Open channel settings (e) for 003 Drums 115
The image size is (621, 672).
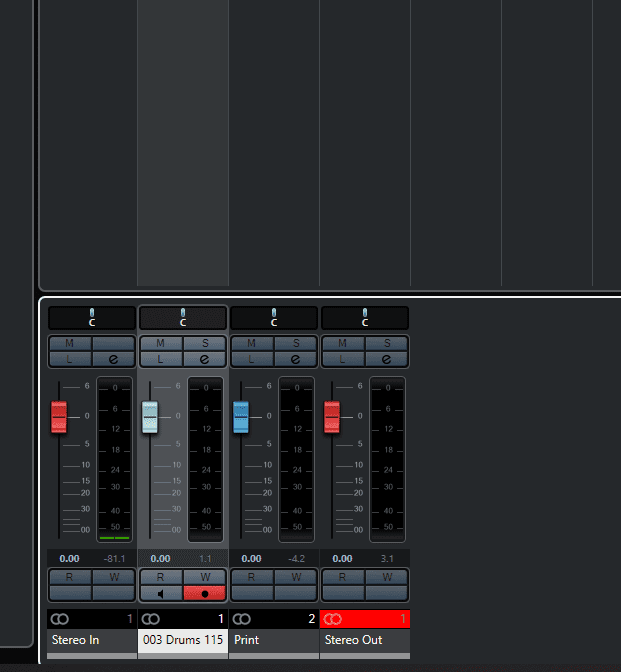(204, 359)
